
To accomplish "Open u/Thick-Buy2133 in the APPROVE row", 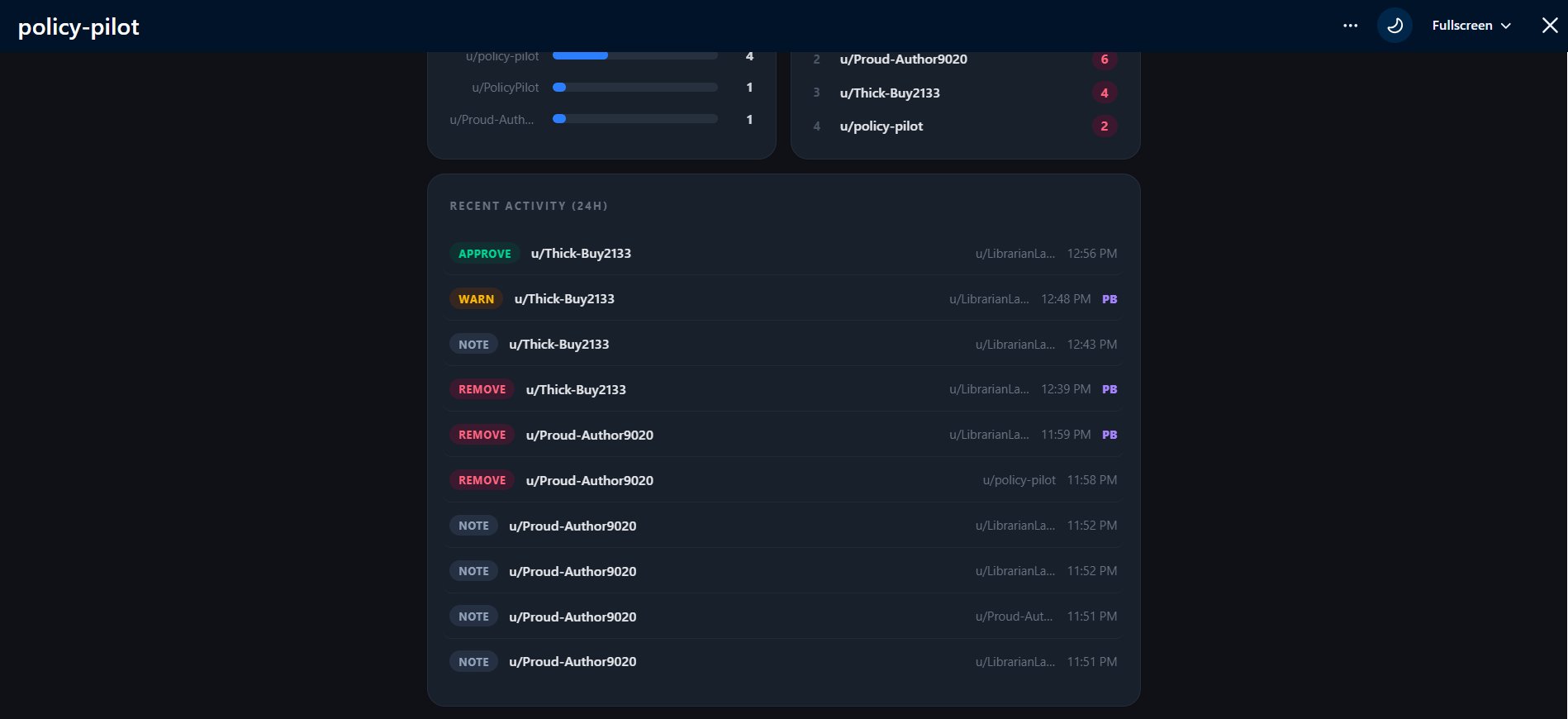I will point(581,254).
